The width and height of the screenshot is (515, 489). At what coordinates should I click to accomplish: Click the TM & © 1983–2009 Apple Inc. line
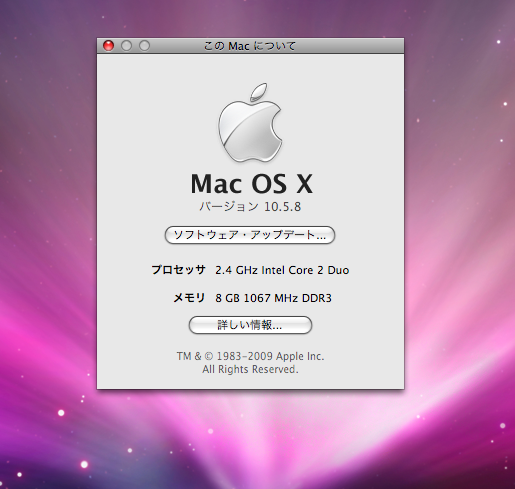[x=250, y=356]
